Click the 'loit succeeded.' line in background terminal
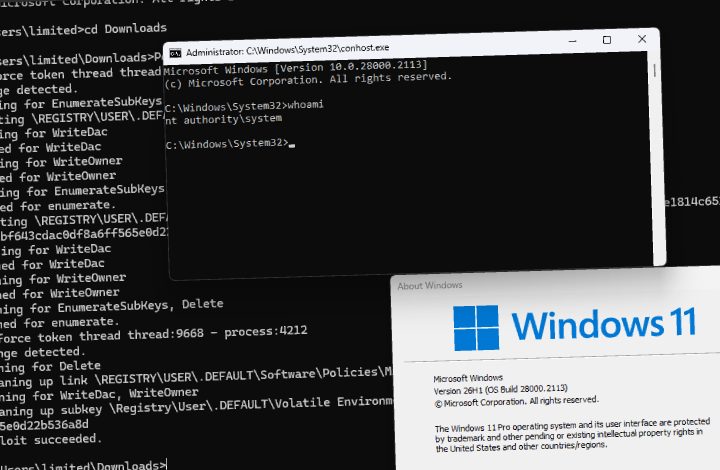The width and height of the screenshot is (720, 470). [51, 440]
